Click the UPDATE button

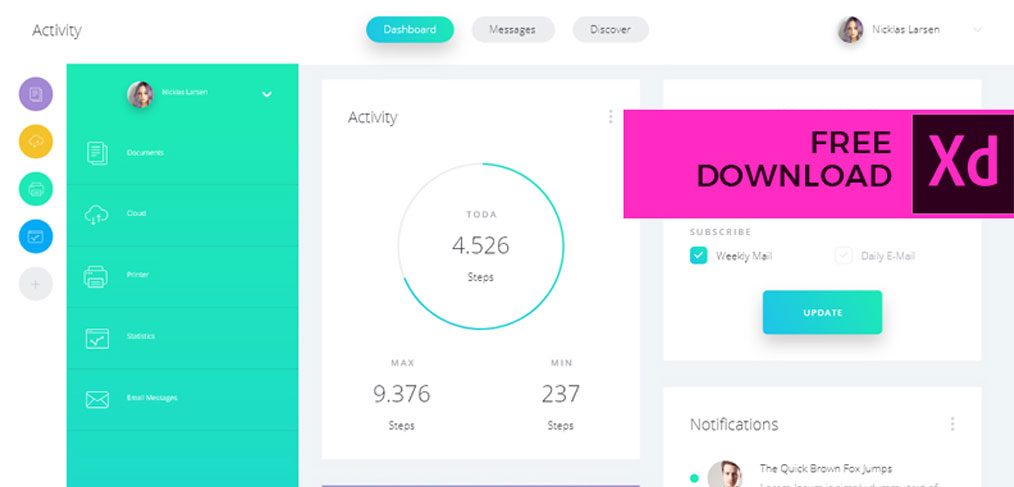(x=822, y=312)
